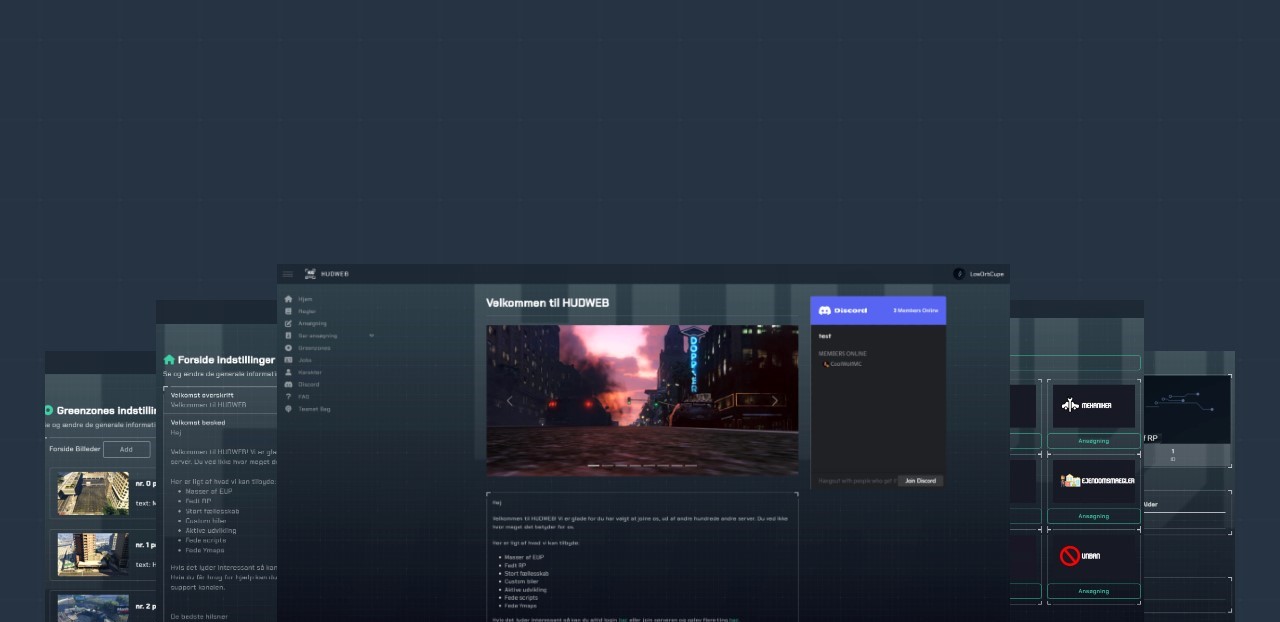Image resolution: width=1280 pixels, height=622 pixels.
Task: Click Ansøgning button under Unban
Action: click(x=1093, y=591)
